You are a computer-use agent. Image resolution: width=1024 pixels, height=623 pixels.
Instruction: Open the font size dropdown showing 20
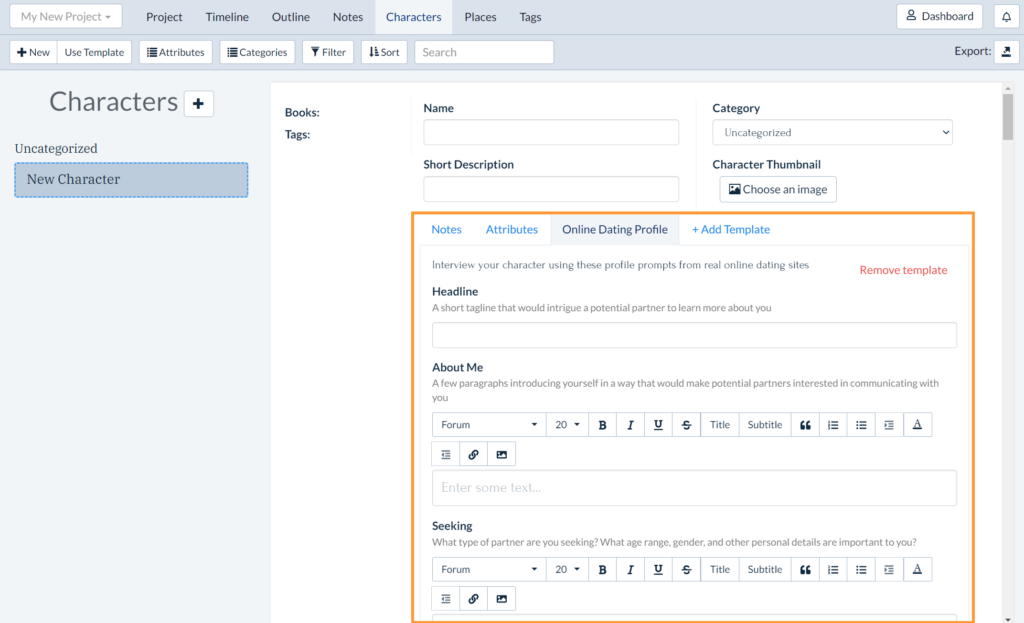(x=566, y=424)
